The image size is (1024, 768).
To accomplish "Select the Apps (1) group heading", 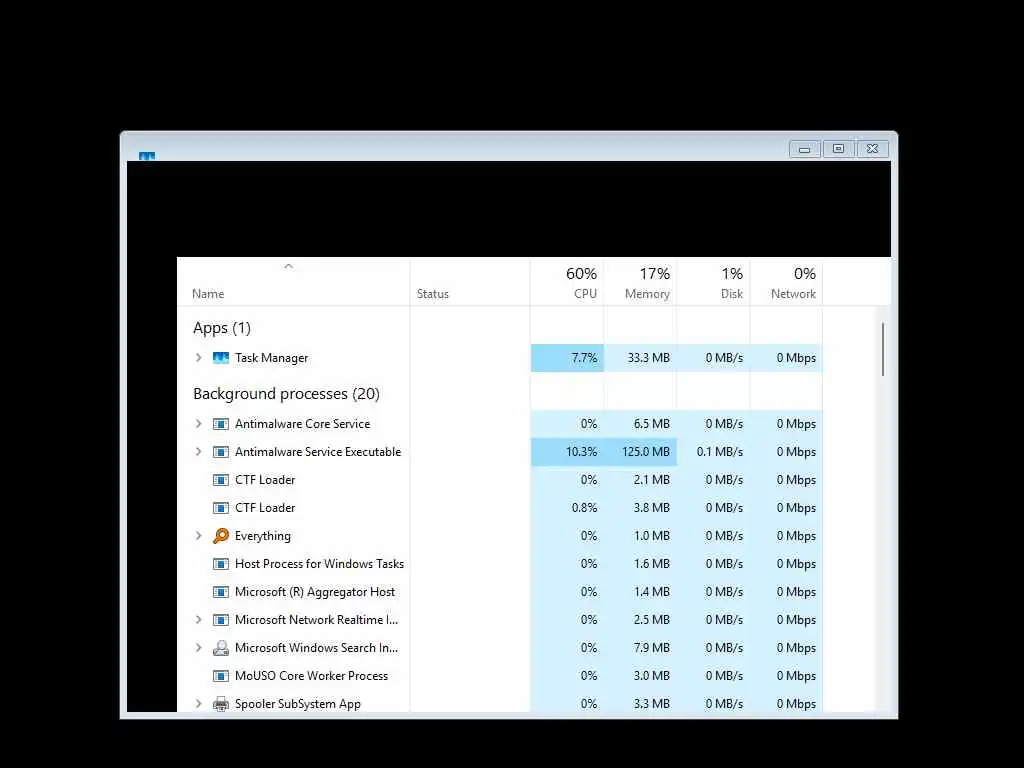I will pyautogui.click(x=222, y=328).
